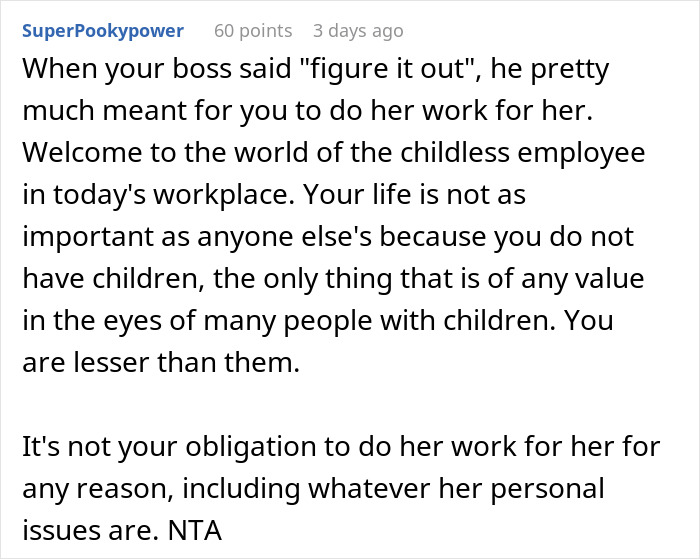Click the "3 days ago" timestamp
The image size is (700, 559).
(x=358, y=31)
